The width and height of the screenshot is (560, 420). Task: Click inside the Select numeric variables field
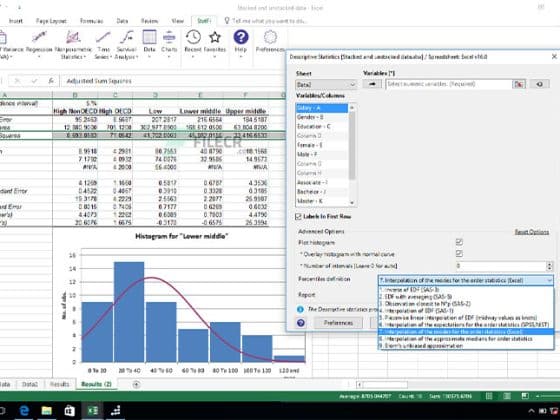pos(449,84)
